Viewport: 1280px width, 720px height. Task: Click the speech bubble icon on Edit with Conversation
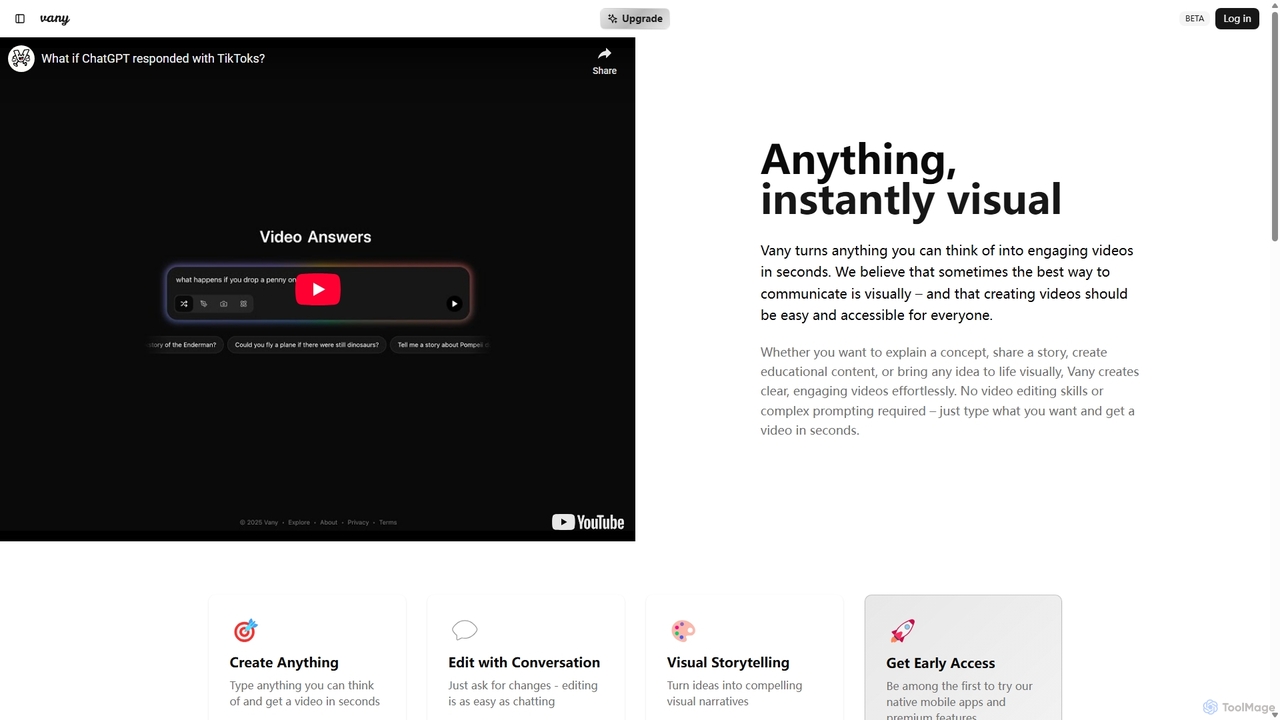pos(464,630)
